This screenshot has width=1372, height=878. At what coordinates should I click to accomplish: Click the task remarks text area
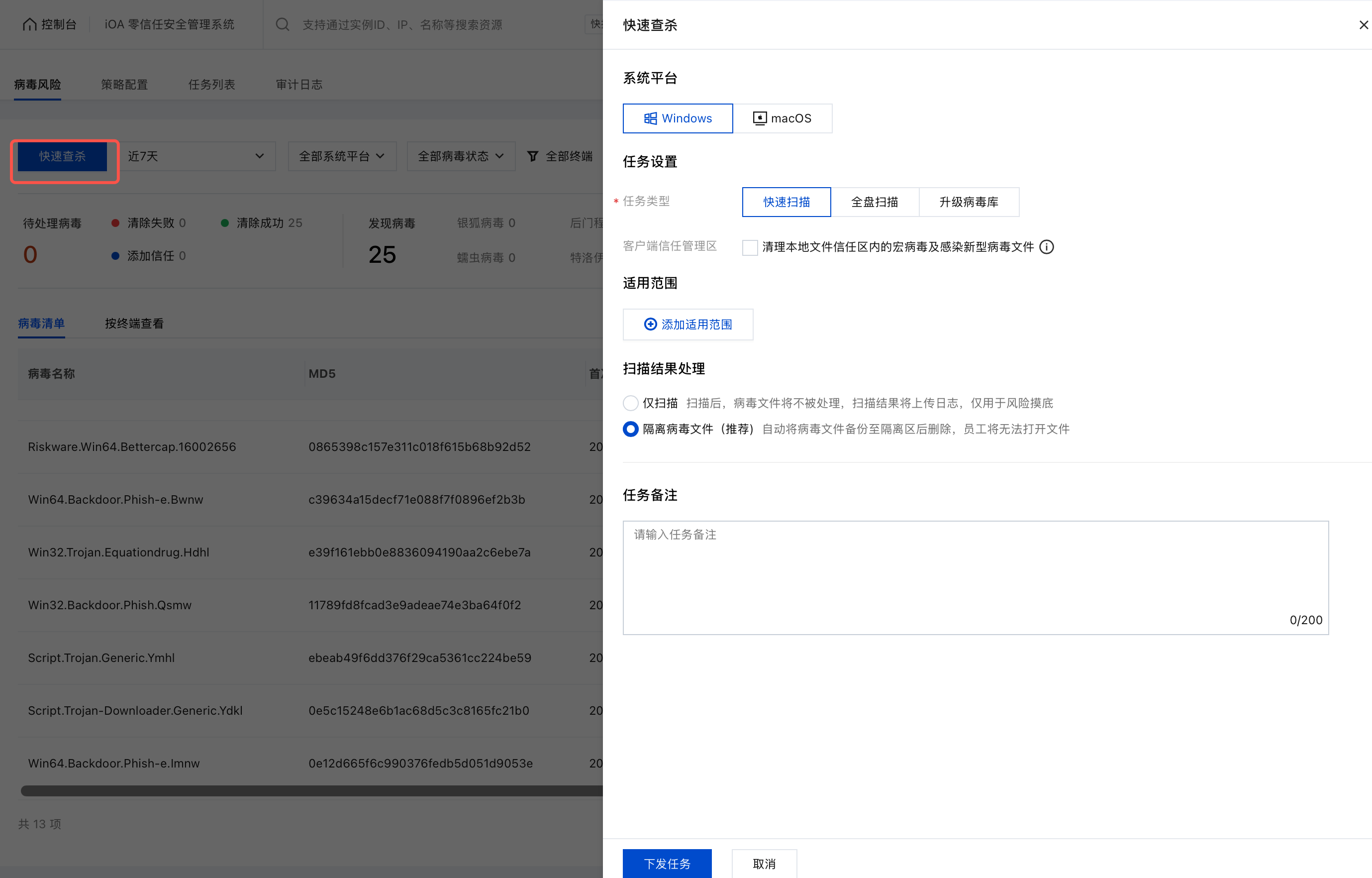point(975,577)
